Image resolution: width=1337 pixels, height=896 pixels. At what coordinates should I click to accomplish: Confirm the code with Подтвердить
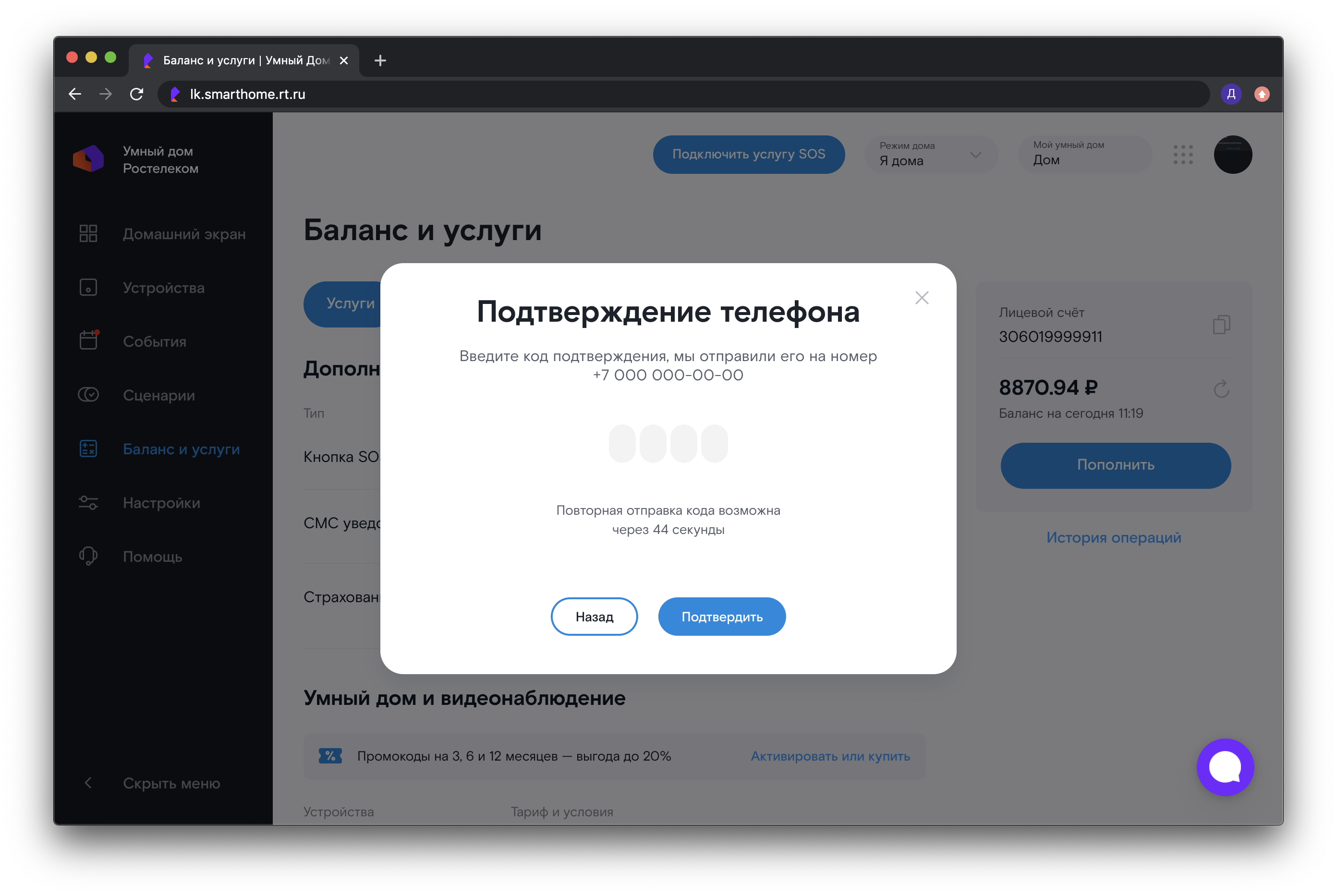(x=722, y=617)
